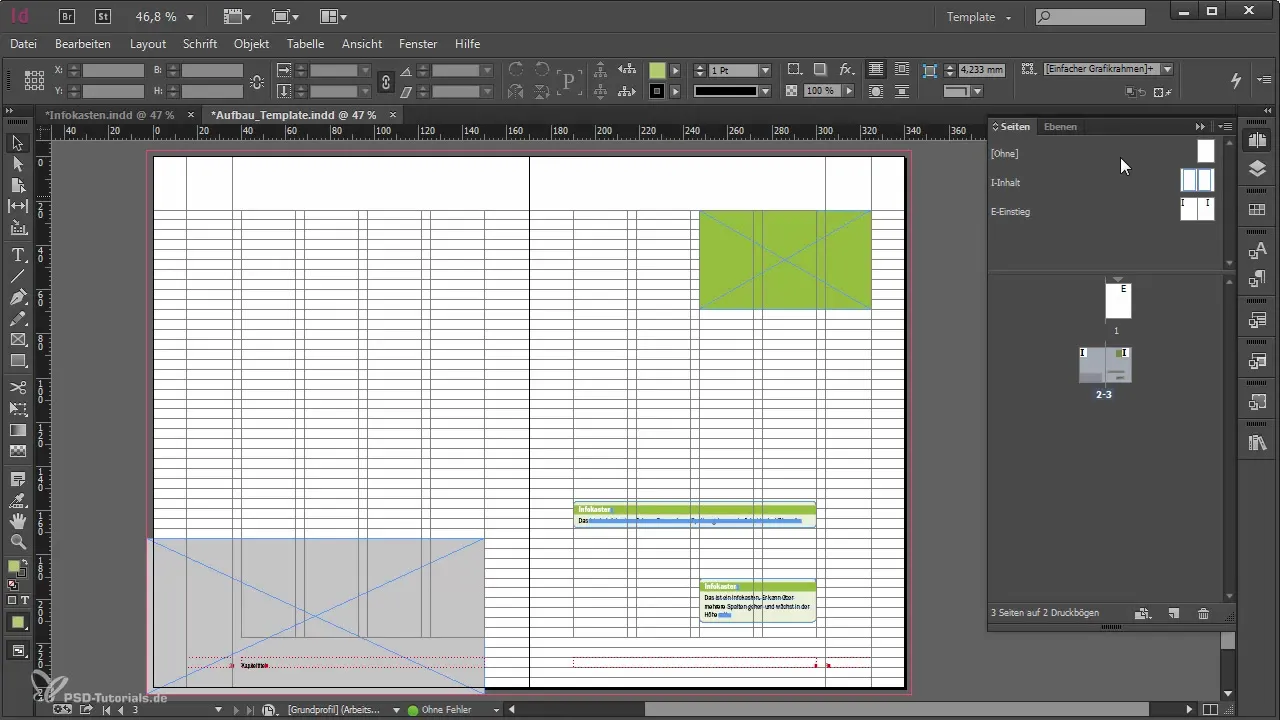
Task: Toggle constrain proportions chain link
Action: point(386,81)
